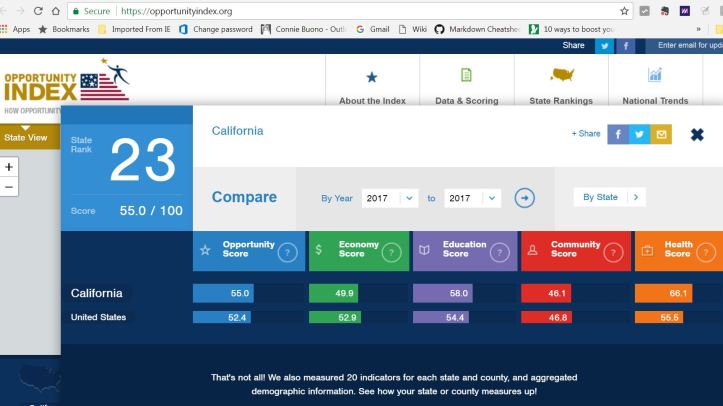Bookmark this page with the star icon
Screen dimensions: 723x406
pos(624,11)
